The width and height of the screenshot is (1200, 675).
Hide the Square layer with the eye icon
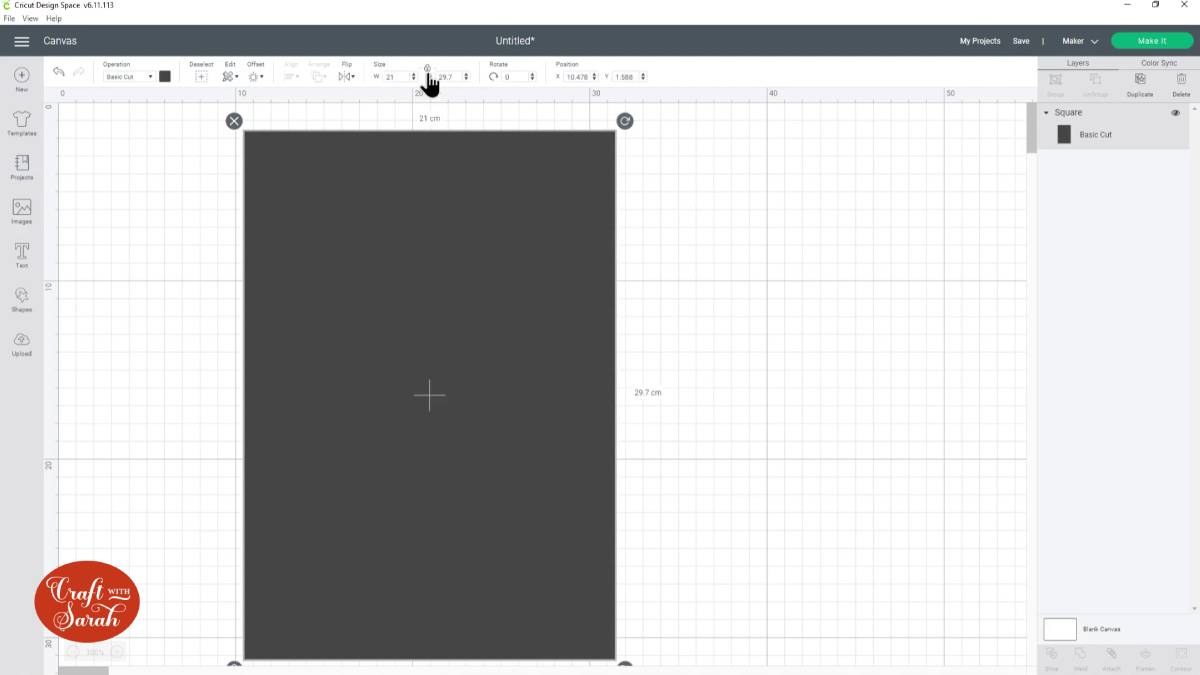pyautogui.click(x=1175, y=113)
